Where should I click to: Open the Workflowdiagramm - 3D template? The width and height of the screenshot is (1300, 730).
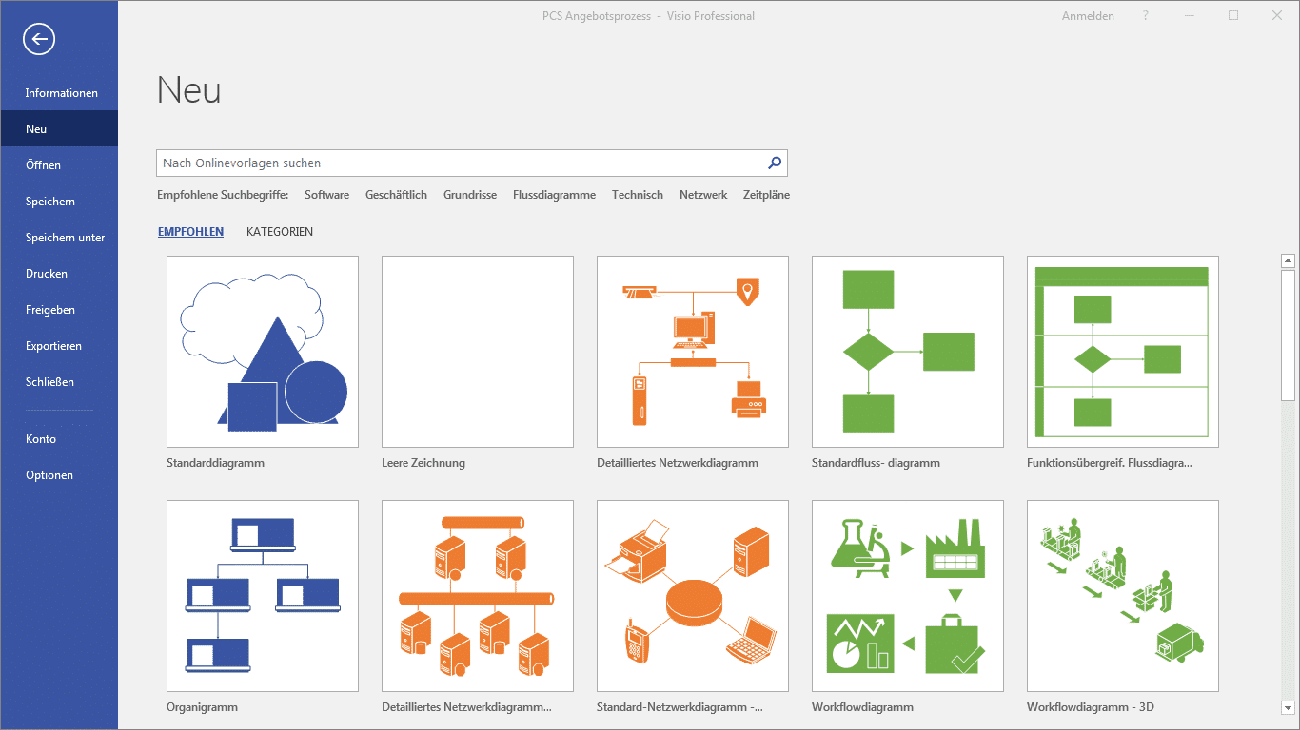1122,595
